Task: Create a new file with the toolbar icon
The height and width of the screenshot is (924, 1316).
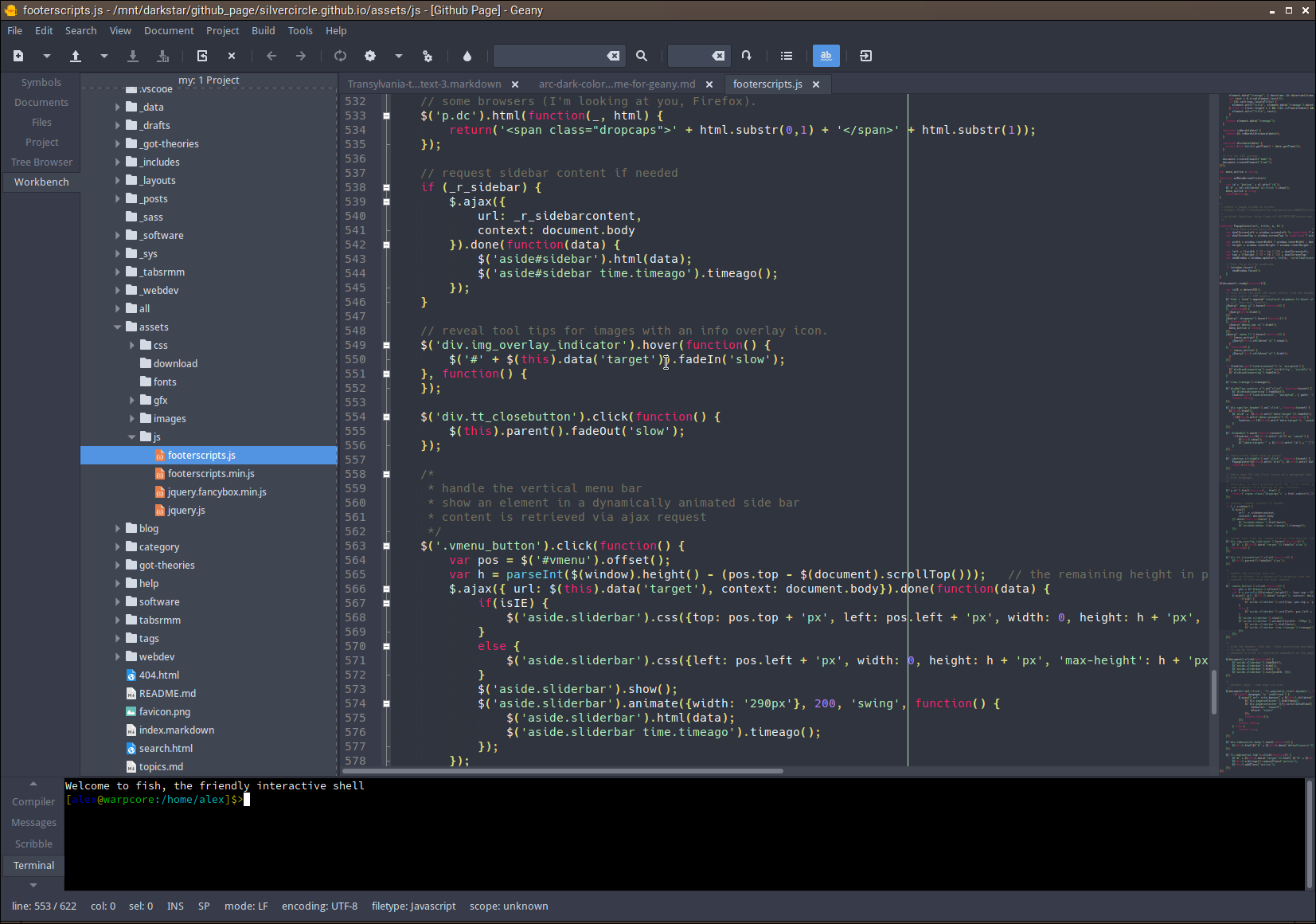Action: (x=18, y=56)
